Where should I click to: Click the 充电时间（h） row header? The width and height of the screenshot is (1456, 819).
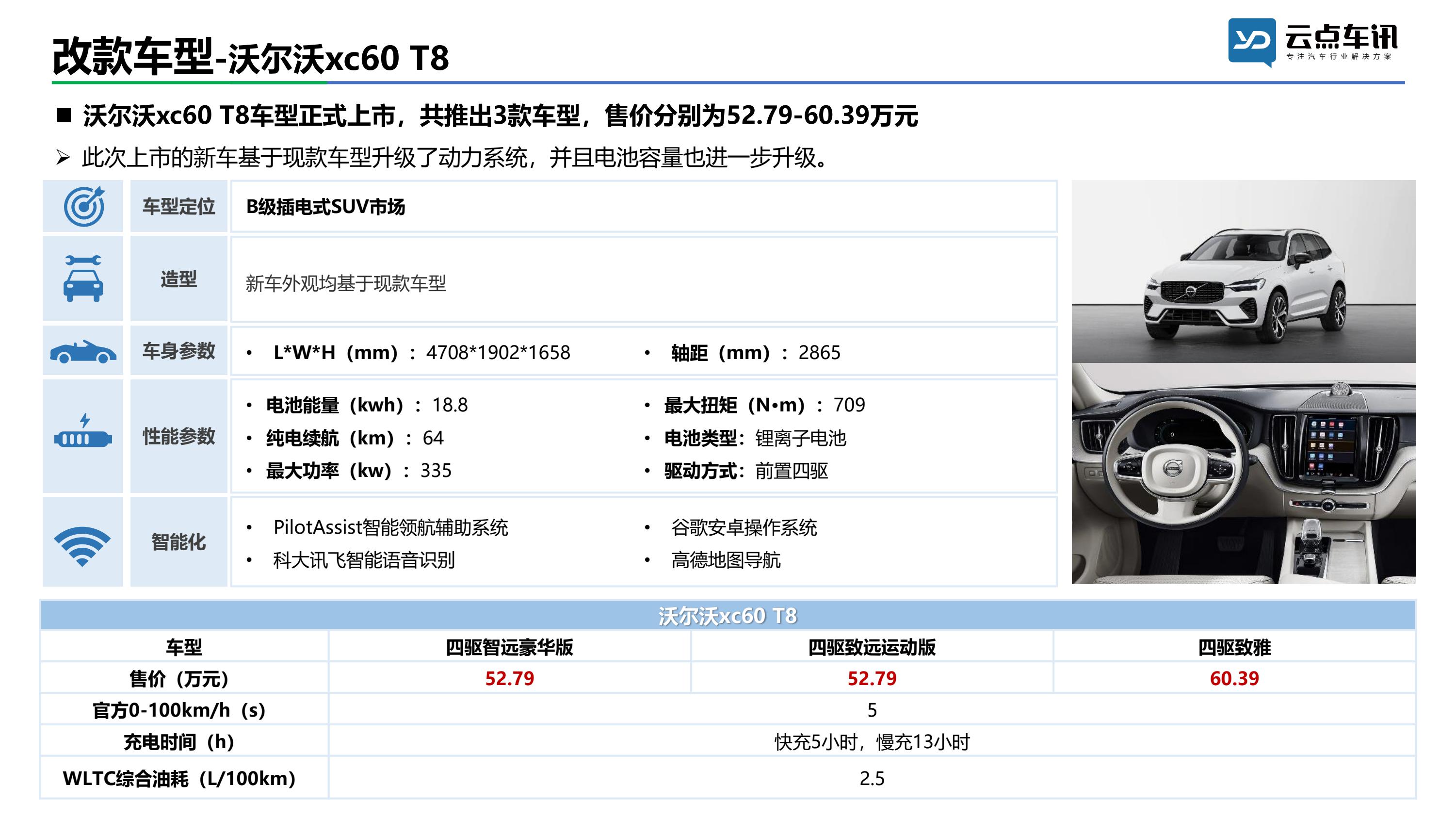[184, 741]
